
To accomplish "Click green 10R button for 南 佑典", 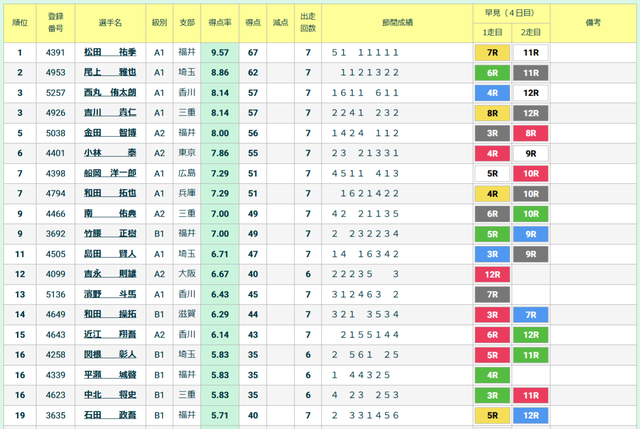I will 531,214.
